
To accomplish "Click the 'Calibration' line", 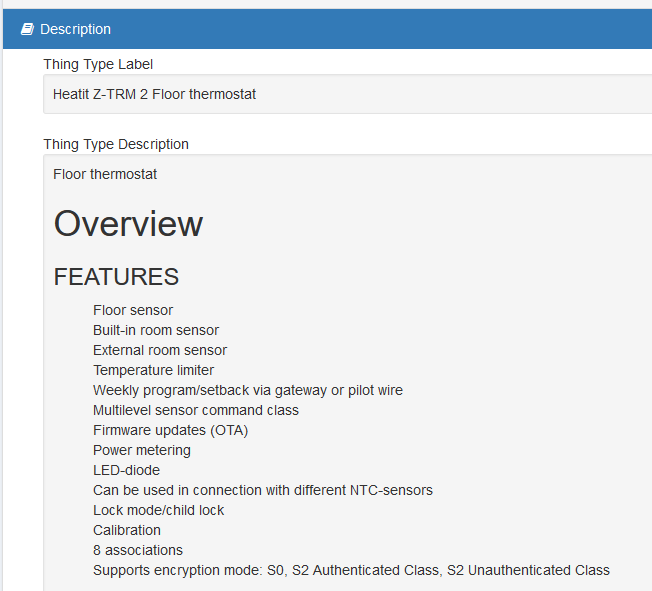I will [x=127, y=530].
